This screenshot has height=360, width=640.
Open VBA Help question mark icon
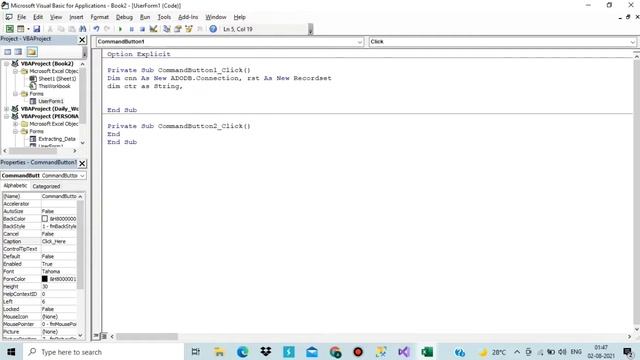213,29
